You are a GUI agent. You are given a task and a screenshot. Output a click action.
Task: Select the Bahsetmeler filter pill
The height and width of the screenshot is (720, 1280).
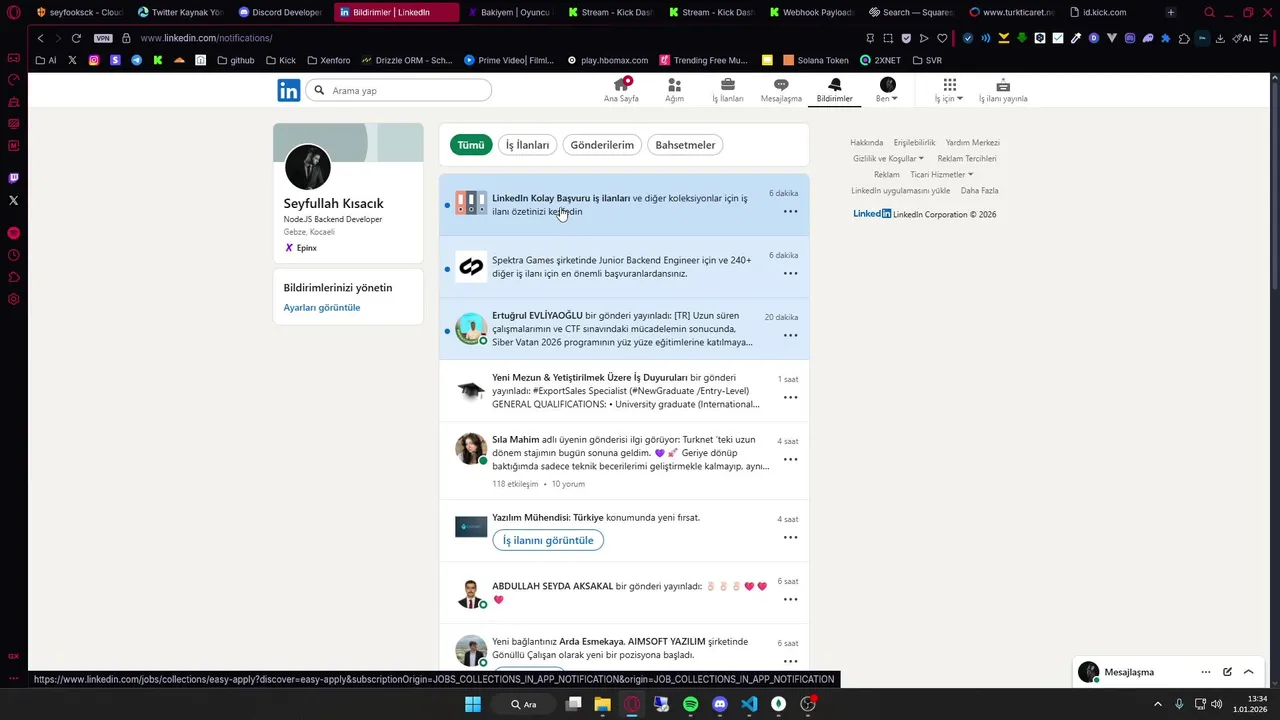[x=685, y=145]
